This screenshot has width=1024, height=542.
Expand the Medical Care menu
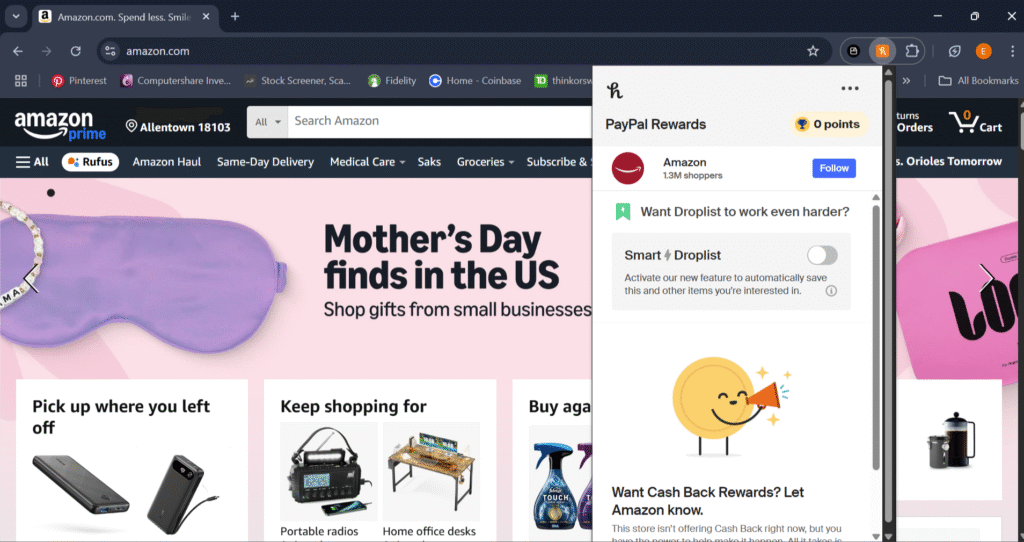click(x=367, y=162)
